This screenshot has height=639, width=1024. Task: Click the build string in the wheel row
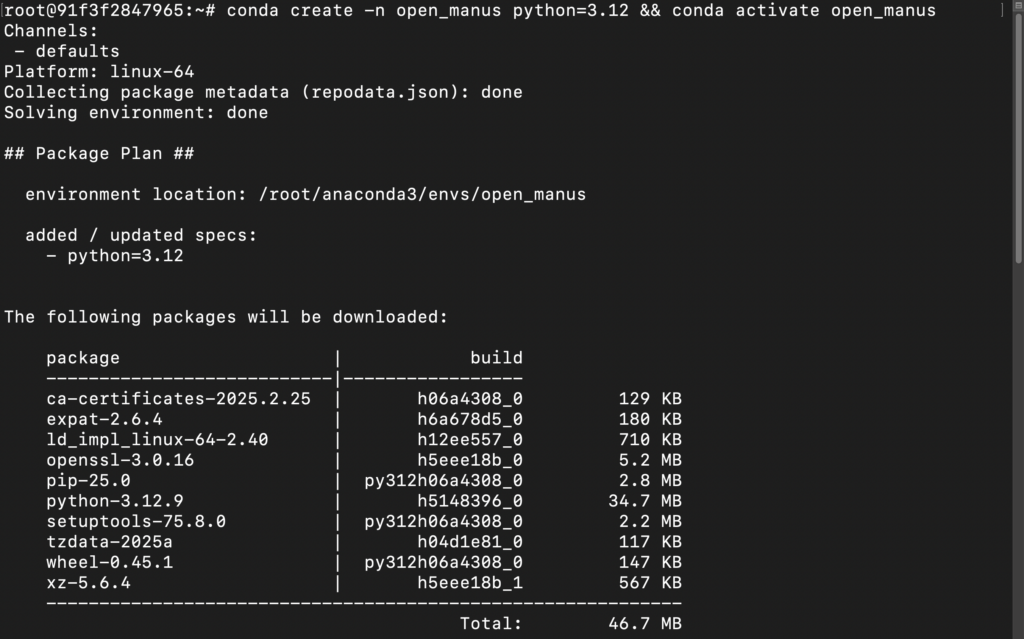(x=443, y=563)
